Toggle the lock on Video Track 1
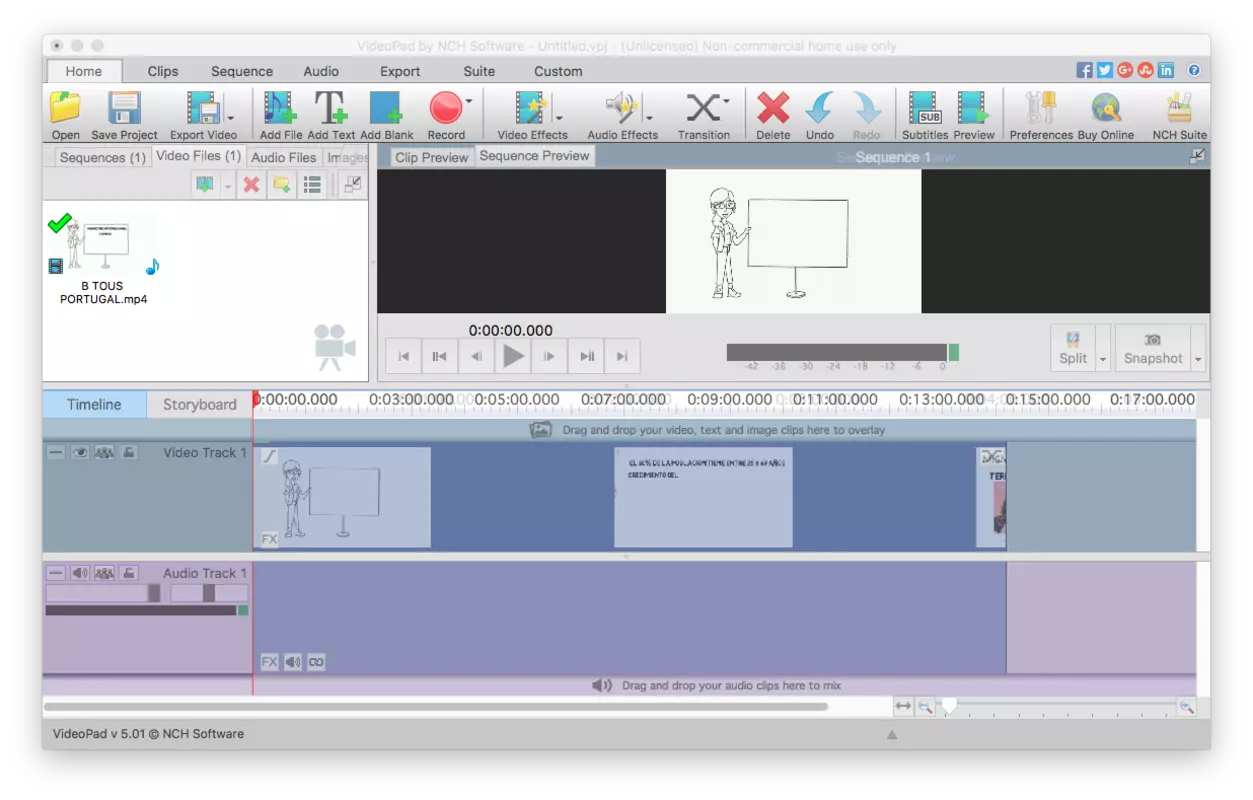Screen dimensions: 1253x800 tap(129, 453)
